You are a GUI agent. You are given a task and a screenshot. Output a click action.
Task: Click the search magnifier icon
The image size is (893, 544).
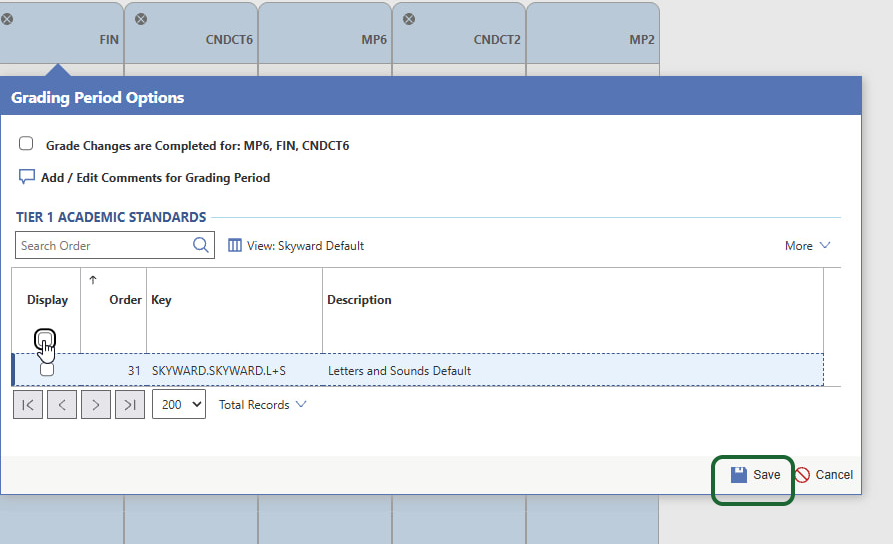(x=200, y=245)
